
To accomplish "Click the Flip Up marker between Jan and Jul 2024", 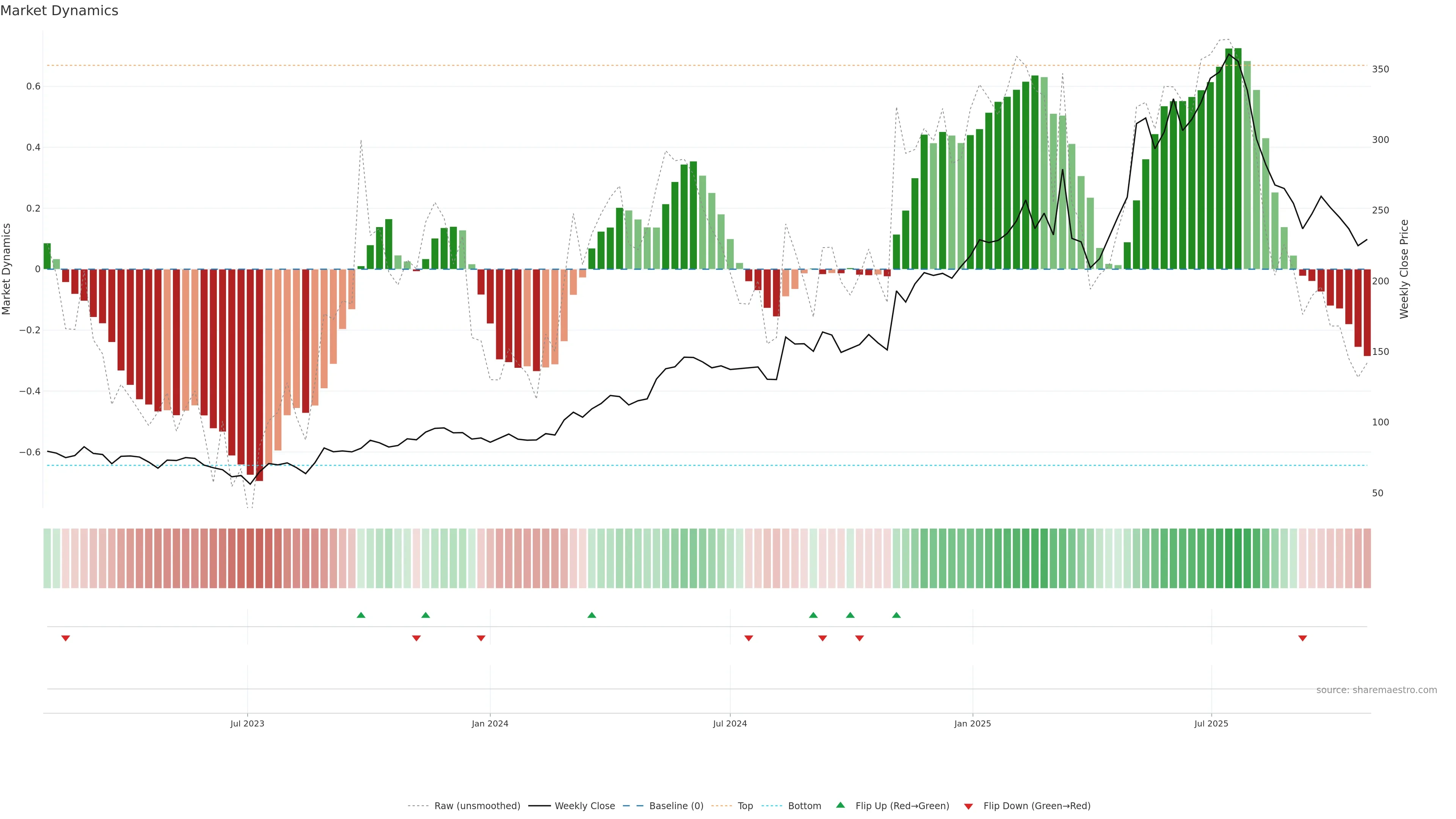I will coord(592,615).
